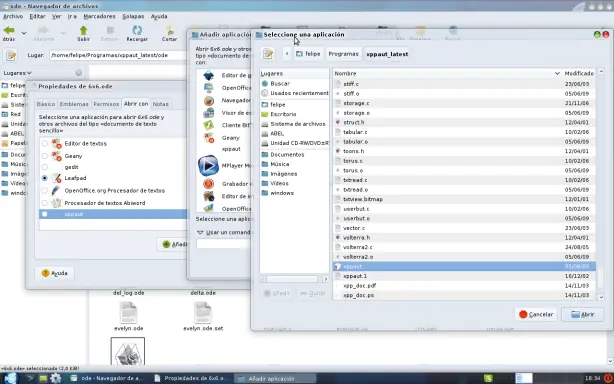Open the Solapas menu
Viewport: 614px width, 384px height.
point(133,16)
